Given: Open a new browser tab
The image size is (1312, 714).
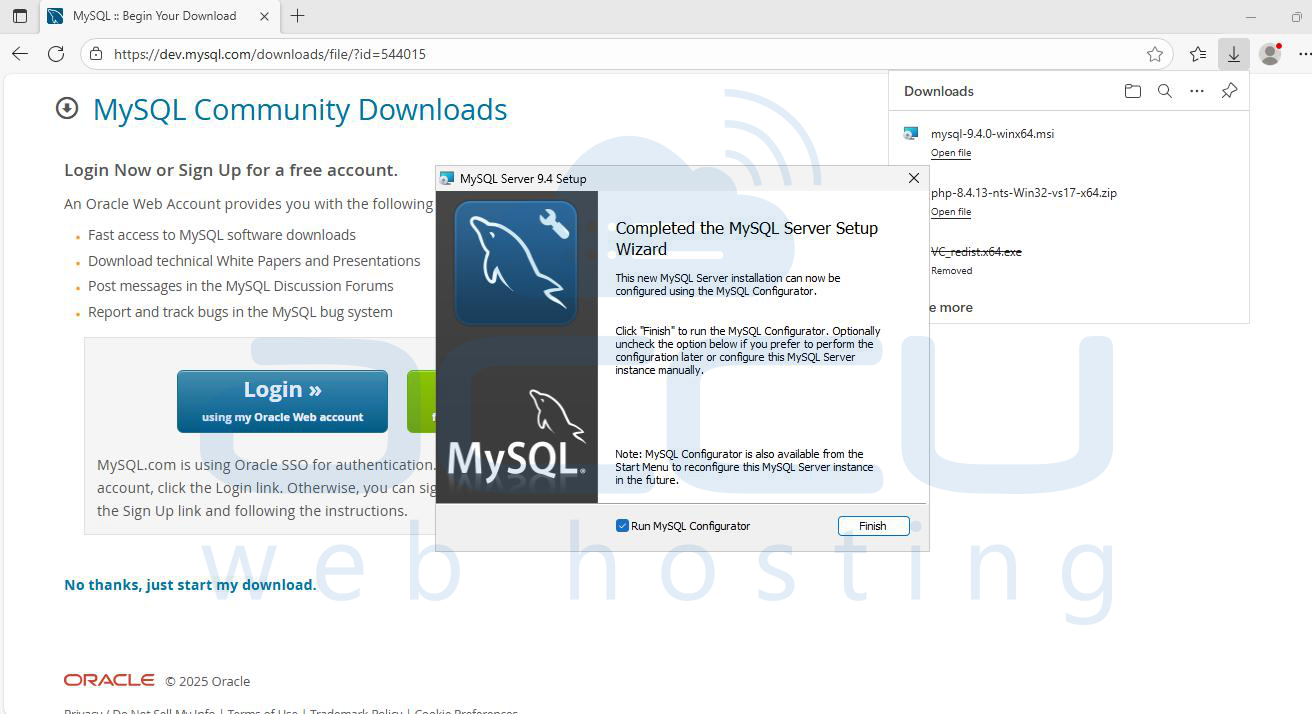Looking at the screenshot, I should 297,16.
